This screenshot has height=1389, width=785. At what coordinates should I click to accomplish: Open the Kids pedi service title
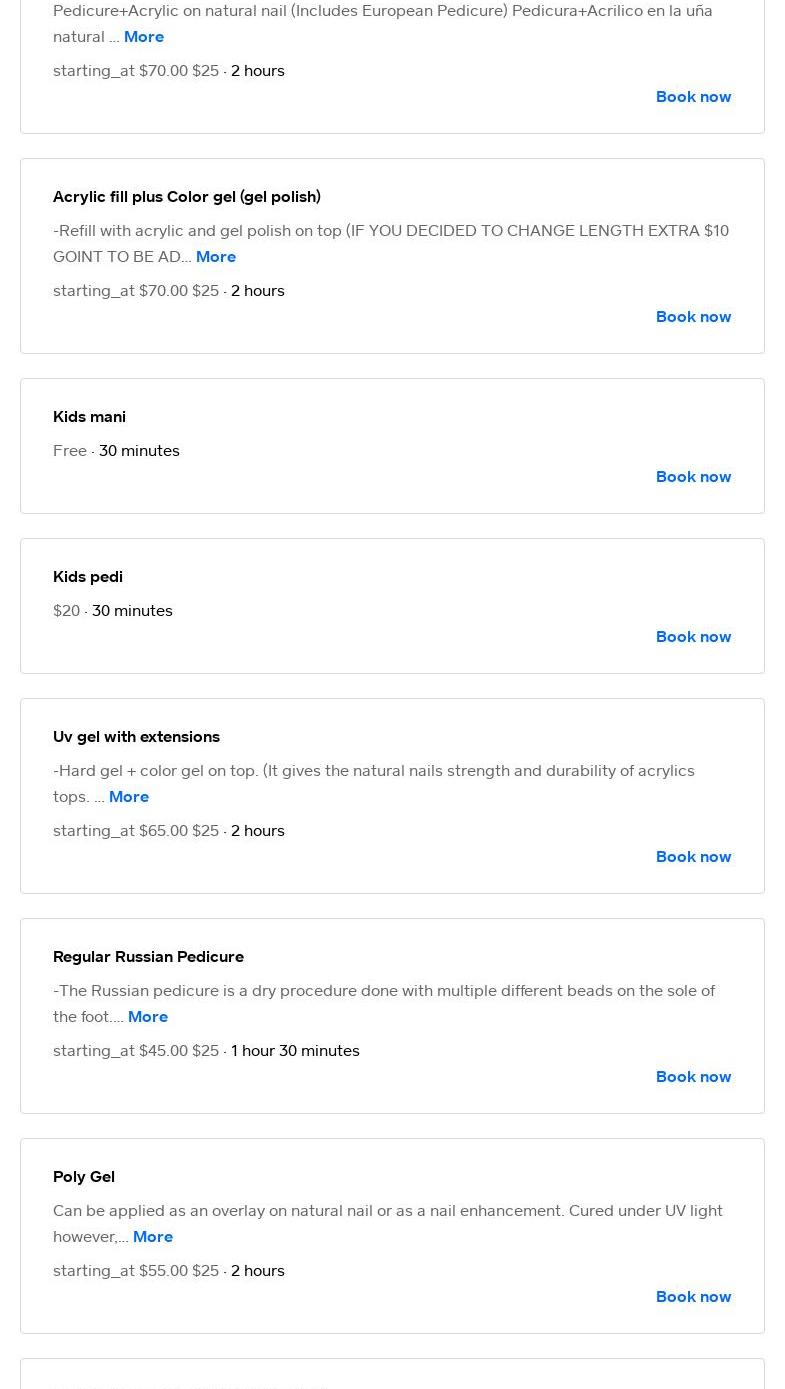click(x=88, y=577)
